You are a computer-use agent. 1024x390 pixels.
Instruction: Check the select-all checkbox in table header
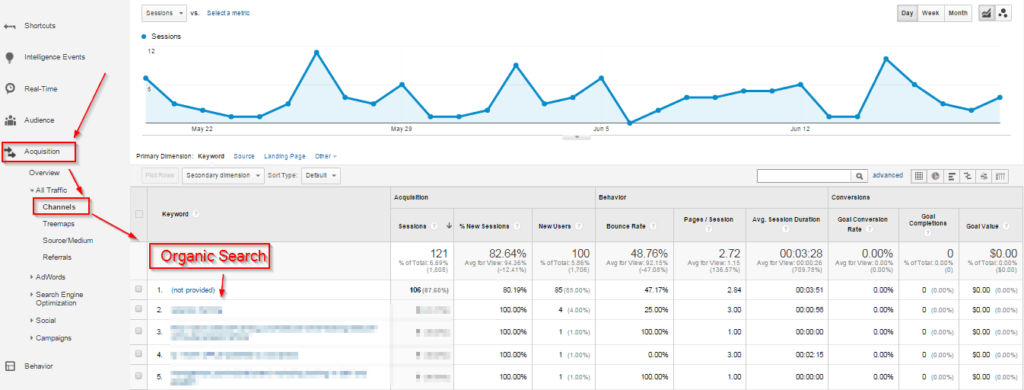(138, 214)
